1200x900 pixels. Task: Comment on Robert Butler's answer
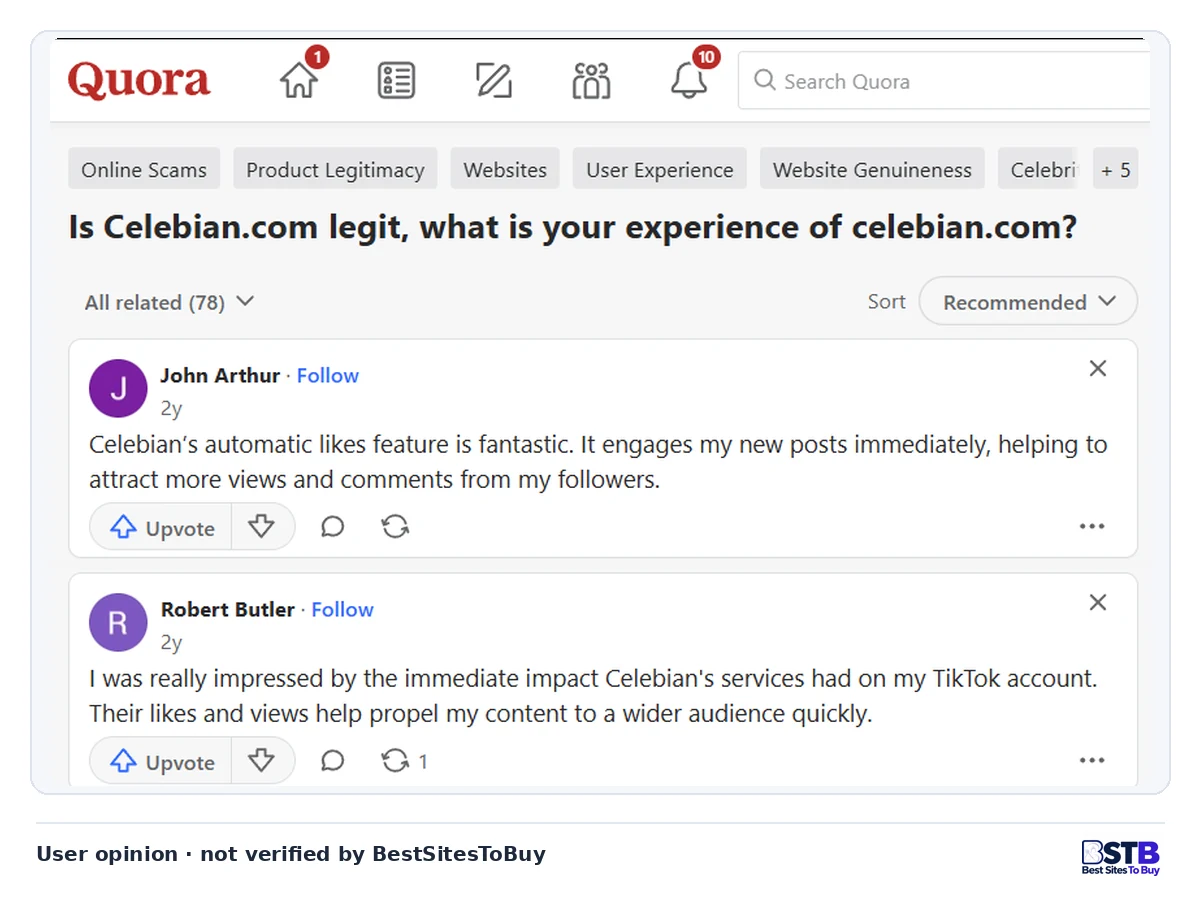pyautogui.click(x=333, y=761)
